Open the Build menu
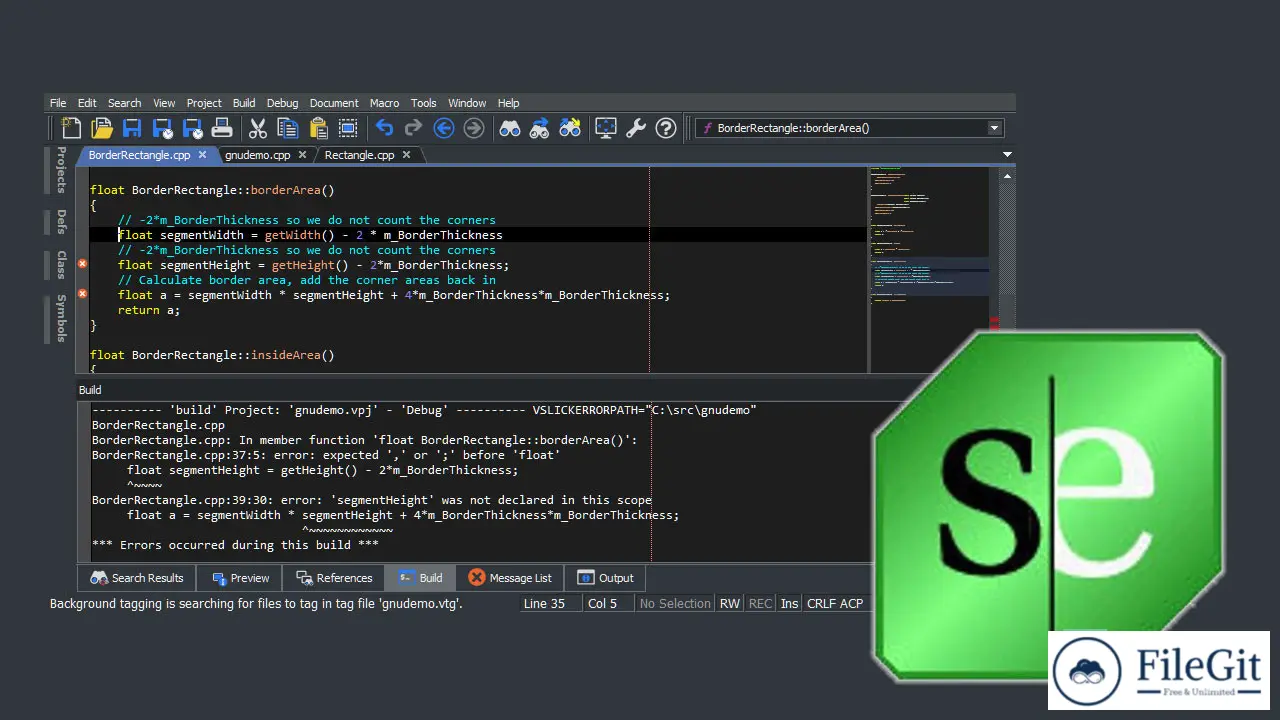Image resolution: width=1280 pixels, height=720 pixels. tap(244, 103)
